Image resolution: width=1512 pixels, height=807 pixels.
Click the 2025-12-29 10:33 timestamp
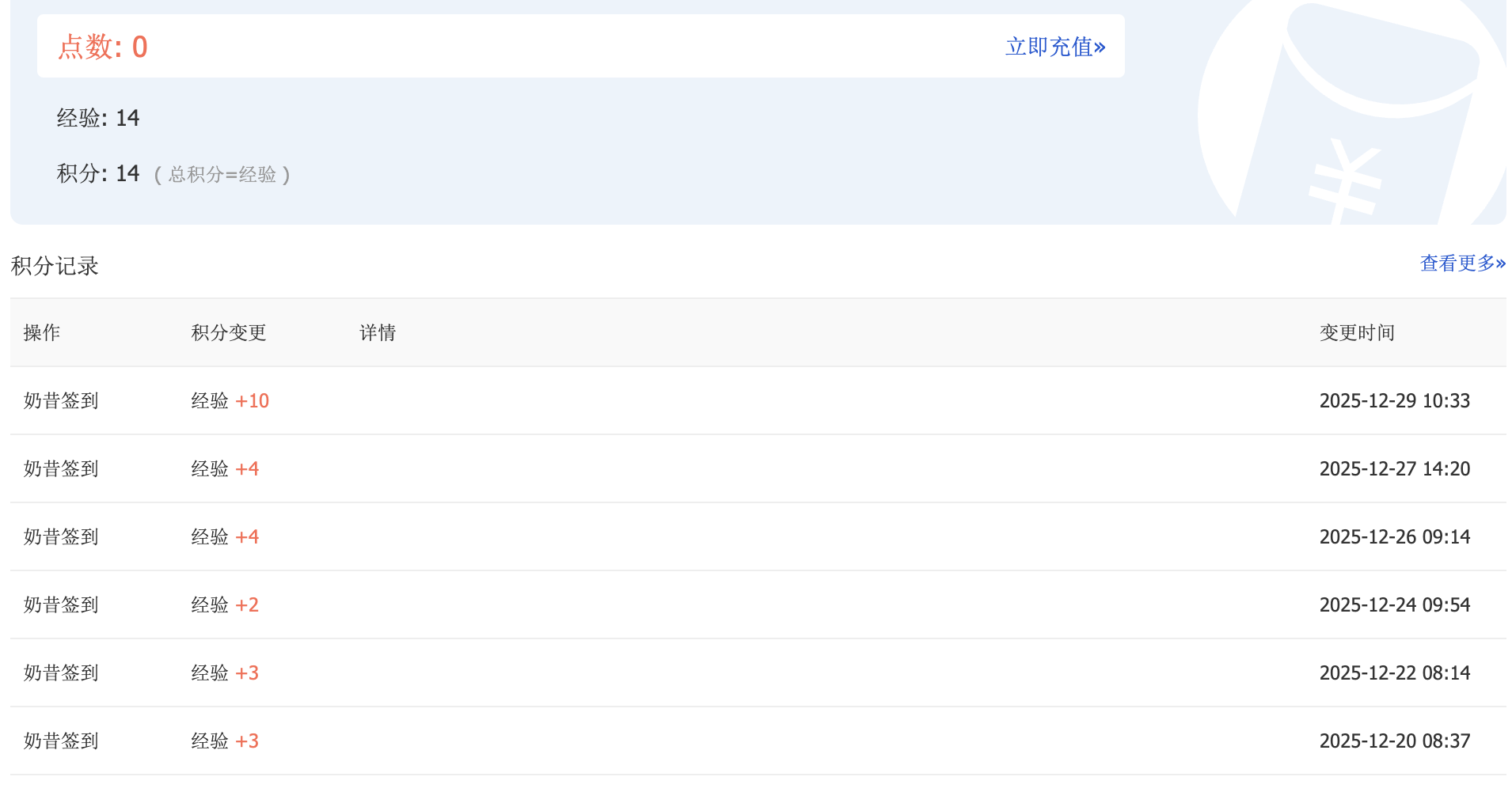coord(1394,401)
